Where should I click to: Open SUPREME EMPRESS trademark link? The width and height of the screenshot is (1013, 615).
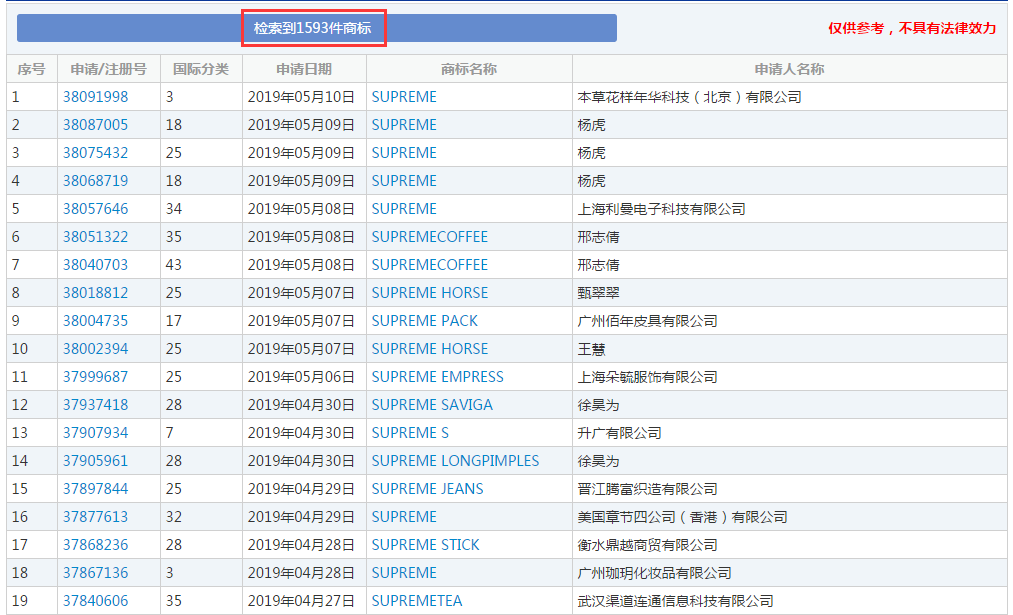[437, 377]
